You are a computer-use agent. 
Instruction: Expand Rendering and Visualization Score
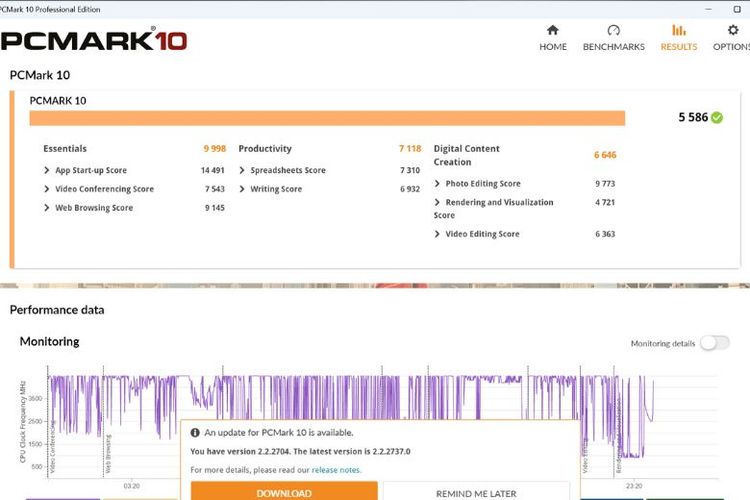pyautogui.click(x=438, y=203)
